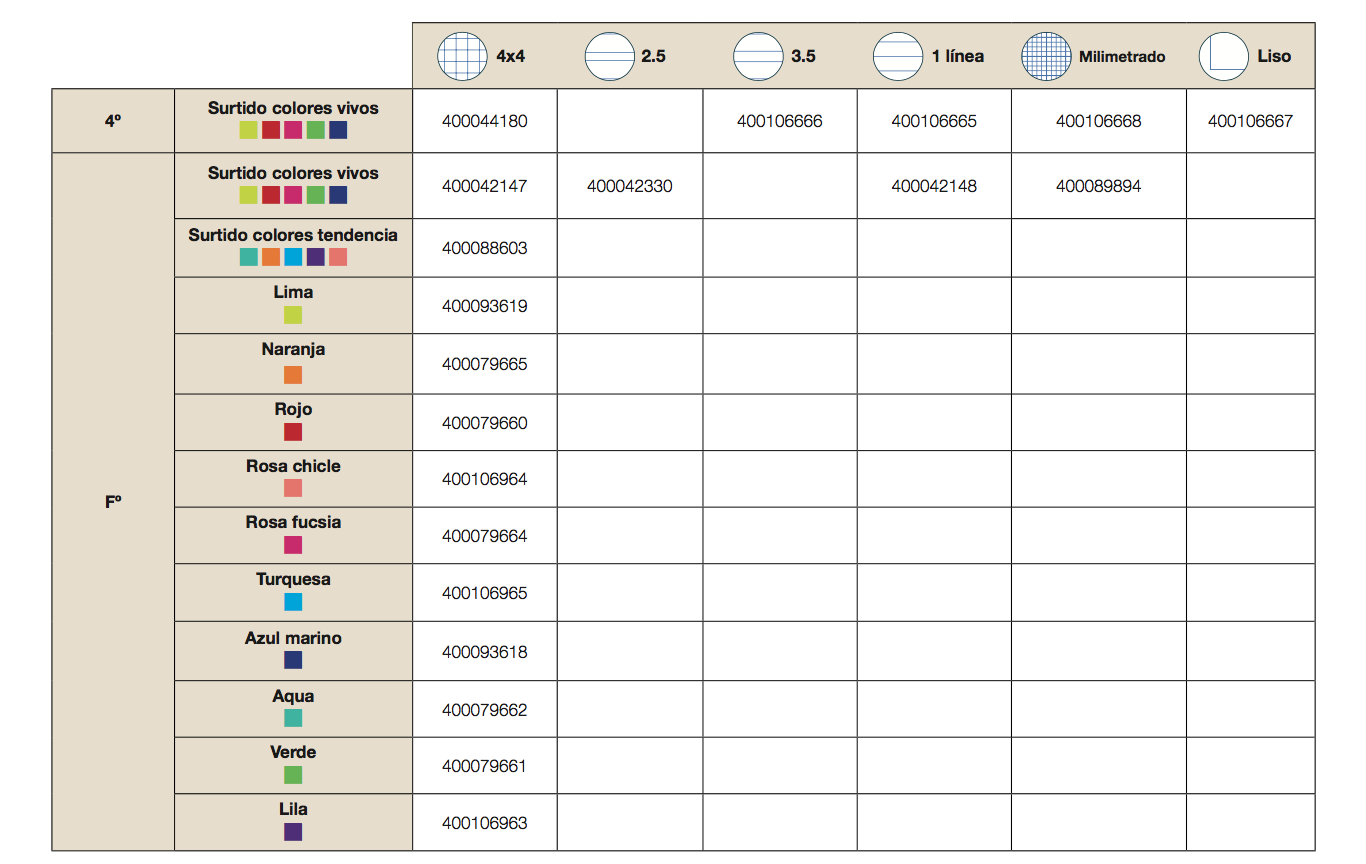
Task: Click code 400089894
Action: coord(1099,186)
